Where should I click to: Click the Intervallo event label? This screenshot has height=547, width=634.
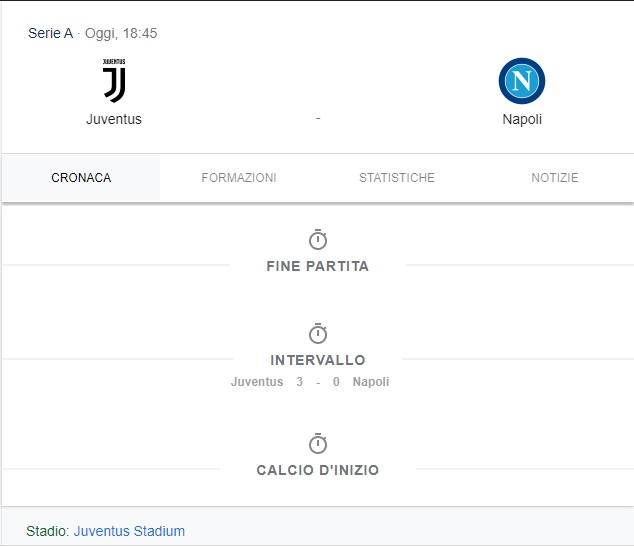(318, 360)
